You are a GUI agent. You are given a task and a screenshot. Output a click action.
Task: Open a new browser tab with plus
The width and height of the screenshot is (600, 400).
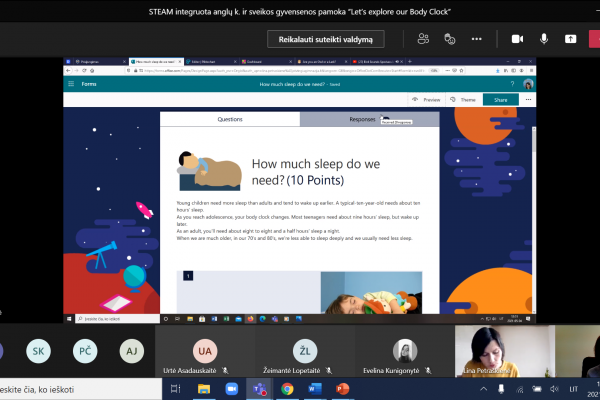click(410, 61)
